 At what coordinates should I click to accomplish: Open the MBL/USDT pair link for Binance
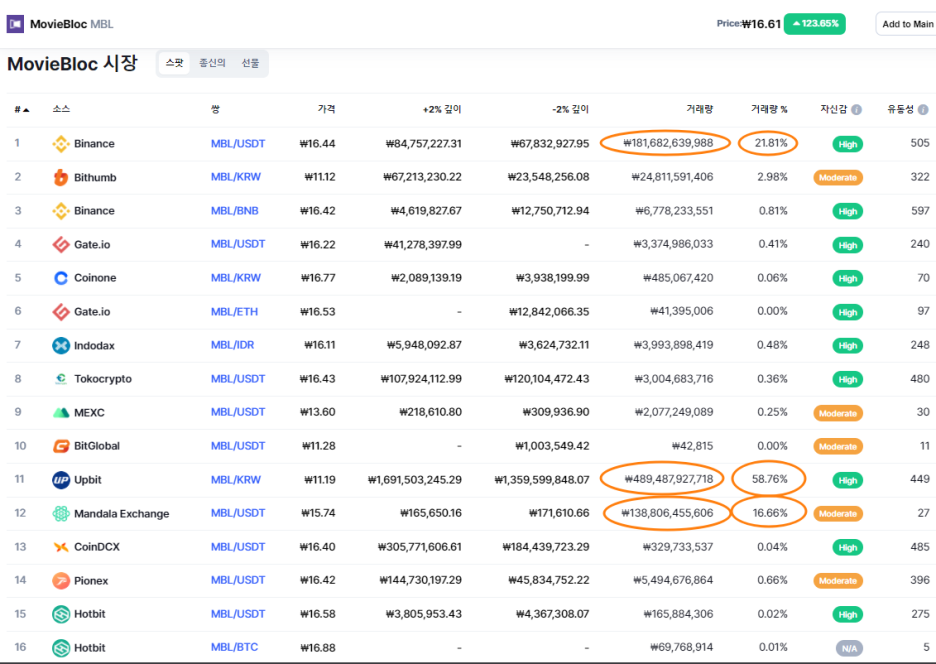238,143
